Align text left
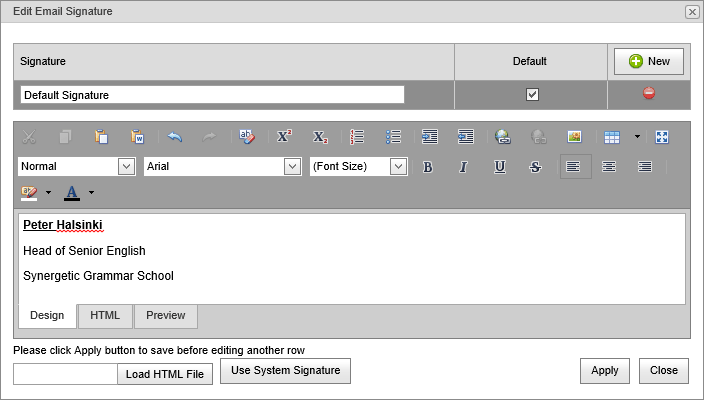This screenshot has width=704, height=400. (576, 167)
